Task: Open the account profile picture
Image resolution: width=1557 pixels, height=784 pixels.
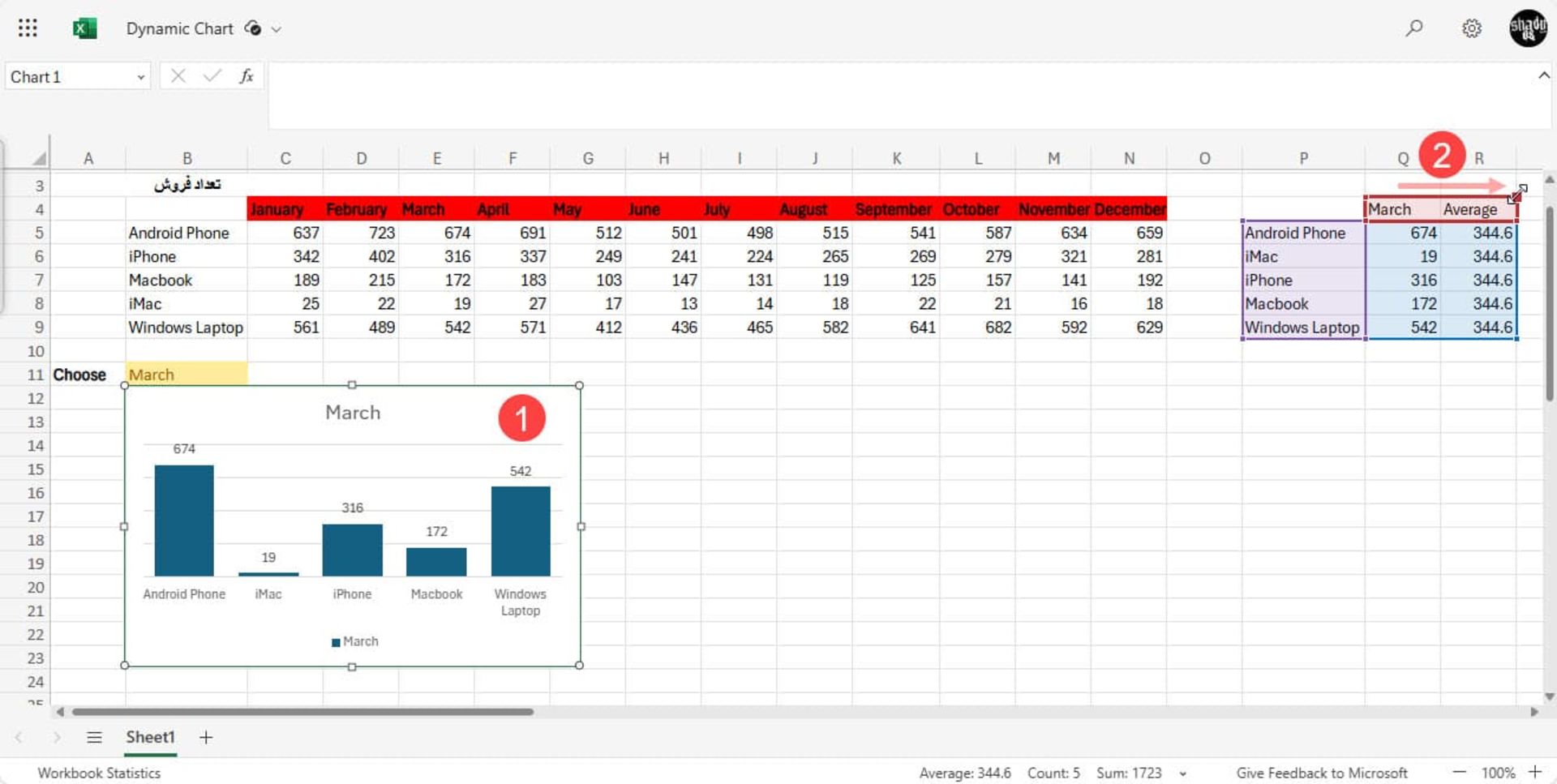Action: [1528, 28]
